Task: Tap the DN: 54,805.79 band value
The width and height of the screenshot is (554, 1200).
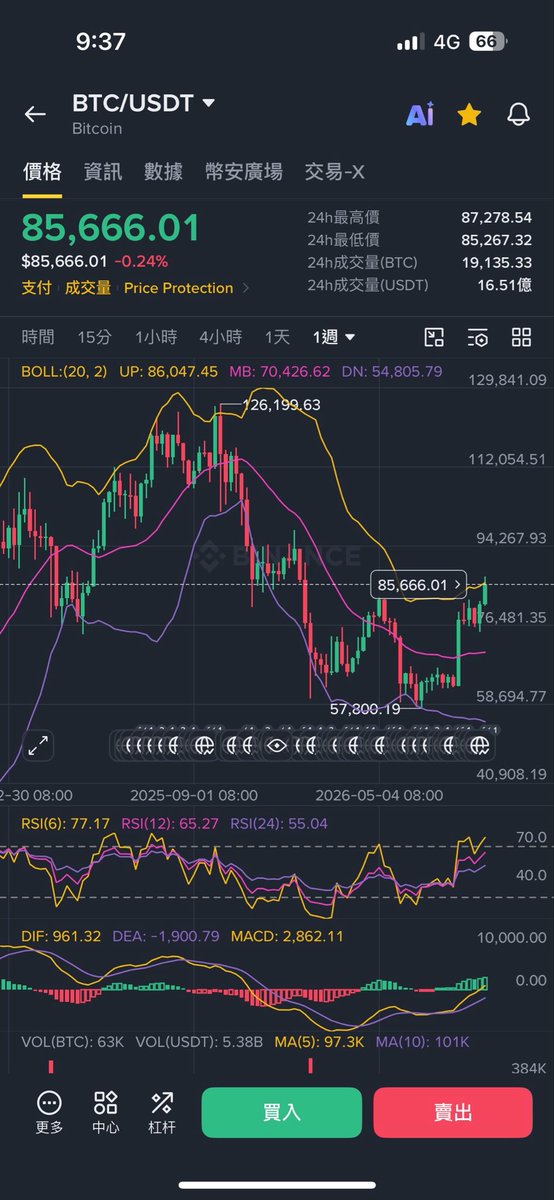Action: 392,371
